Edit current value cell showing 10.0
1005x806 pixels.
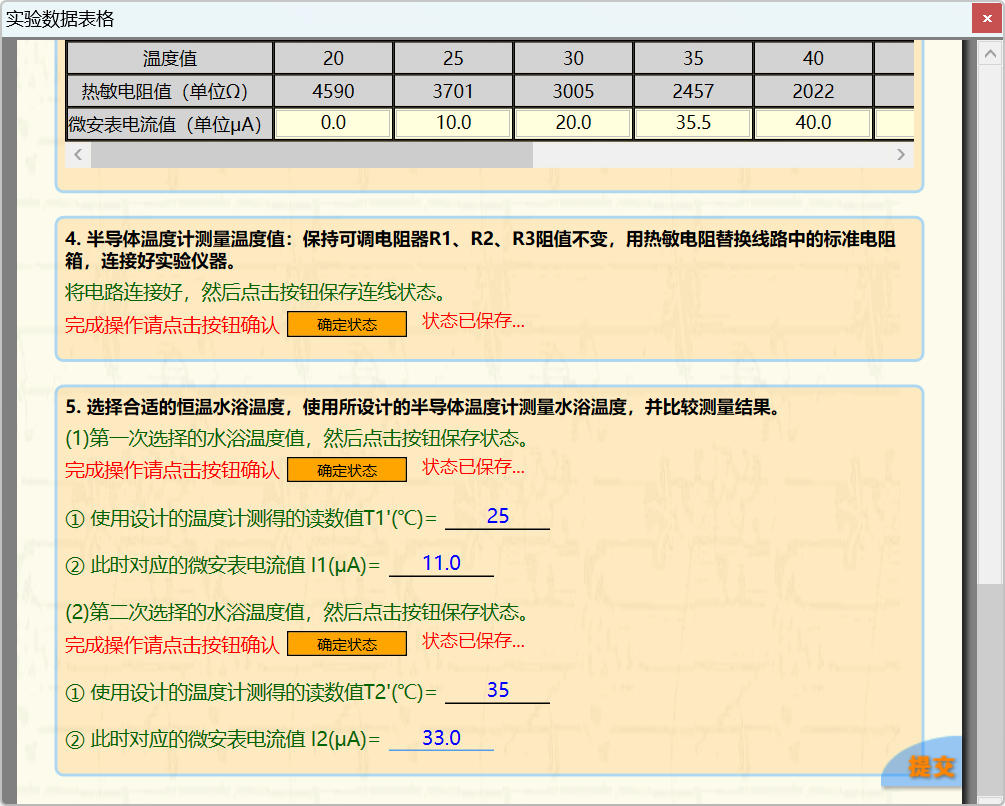[x=453, y=123]
